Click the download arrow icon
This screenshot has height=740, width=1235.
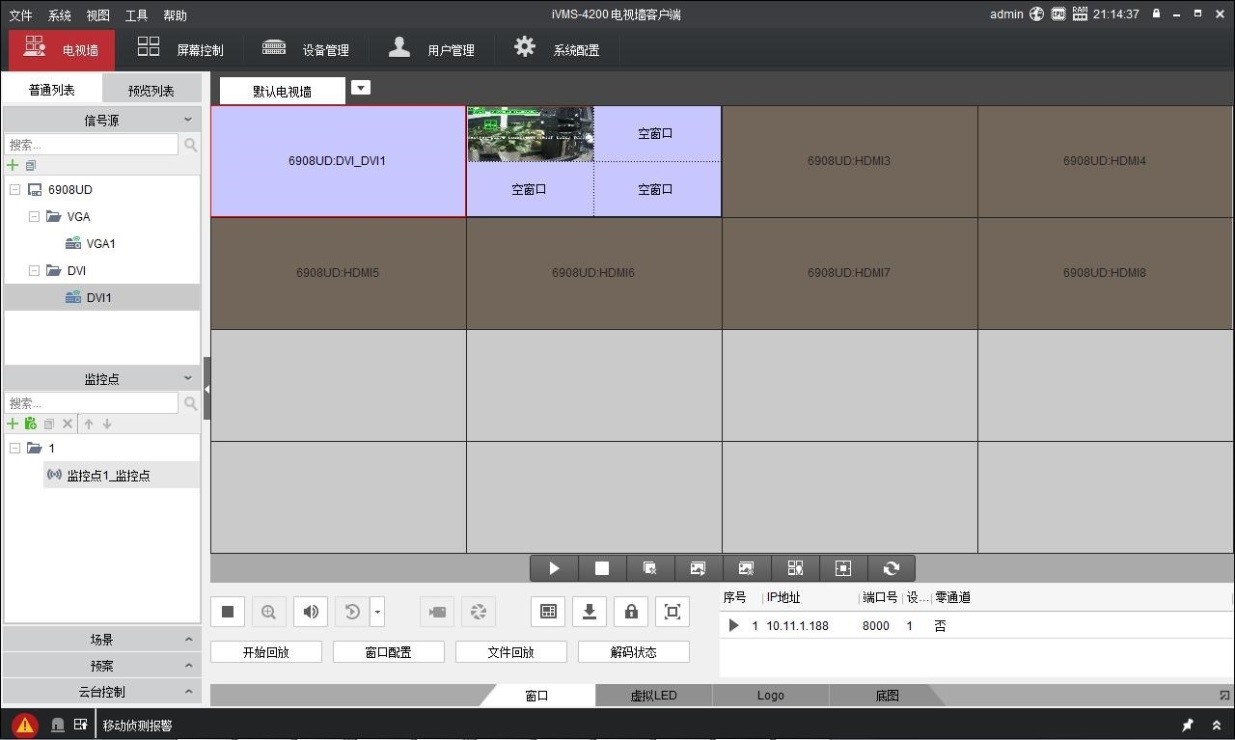tap(589, 612)
